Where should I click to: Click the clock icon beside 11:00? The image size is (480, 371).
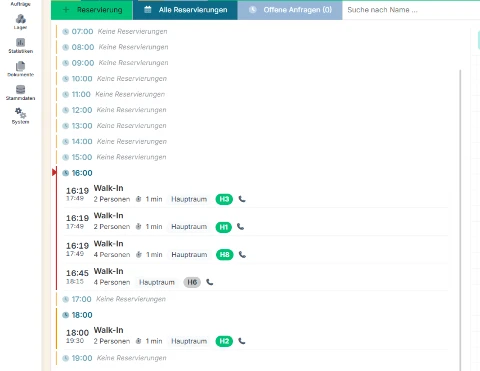[66, 95]
